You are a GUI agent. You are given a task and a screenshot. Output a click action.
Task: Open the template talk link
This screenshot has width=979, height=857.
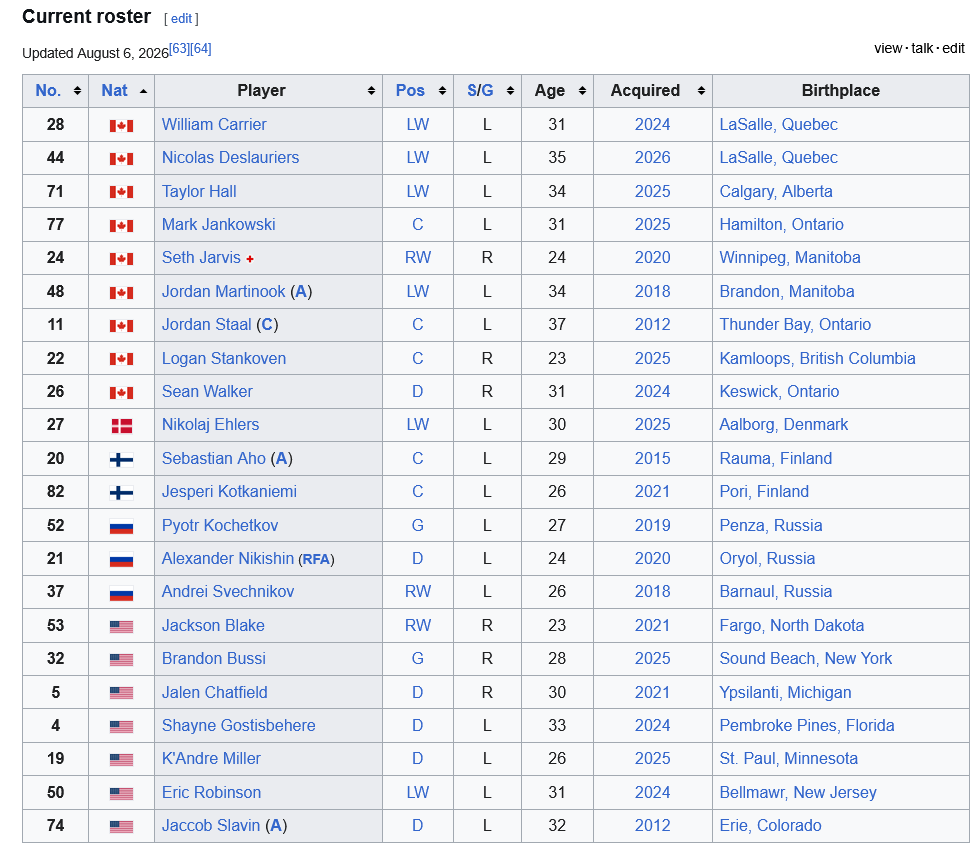coord(922,48)
